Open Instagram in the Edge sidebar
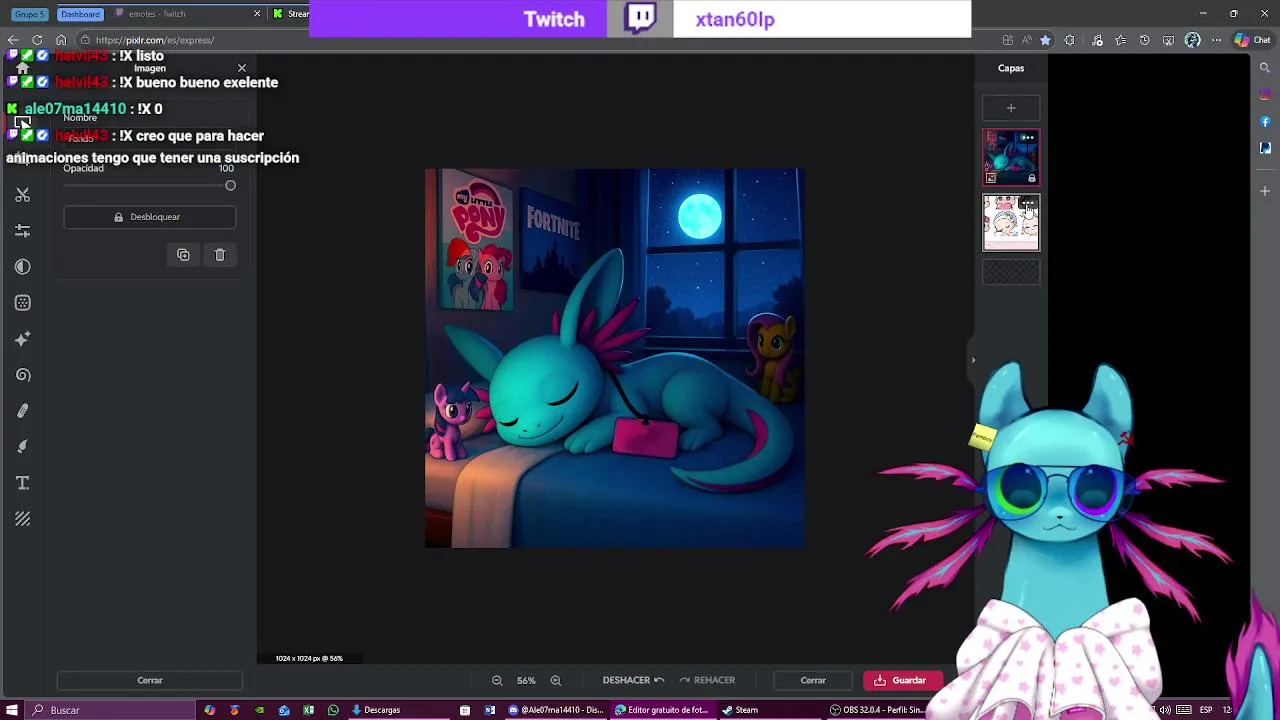This screenshot has width=1280, height=720. [x=1265, y=96]
